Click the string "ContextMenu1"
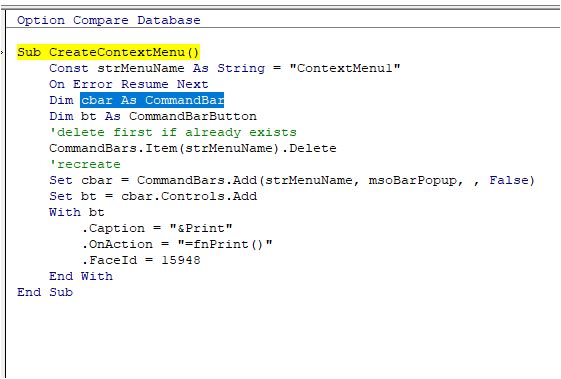 pyautogui.click(x=345, y=68)
